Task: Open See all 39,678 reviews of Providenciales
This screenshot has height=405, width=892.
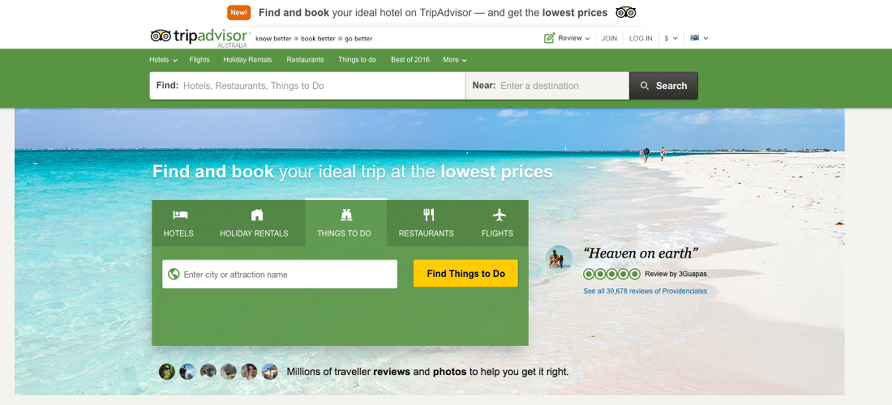Action: (x=645, y=291)
